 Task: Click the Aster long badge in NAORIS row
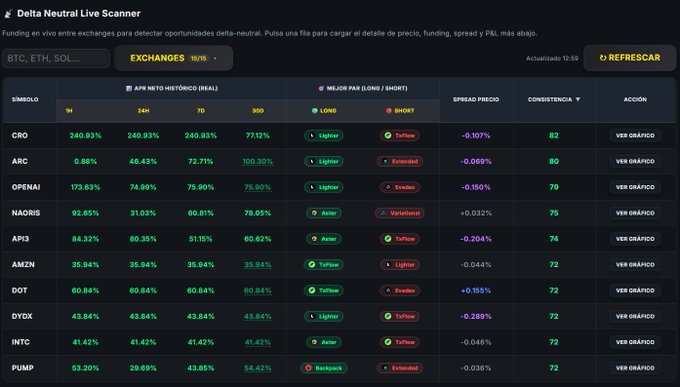point(324,213)
